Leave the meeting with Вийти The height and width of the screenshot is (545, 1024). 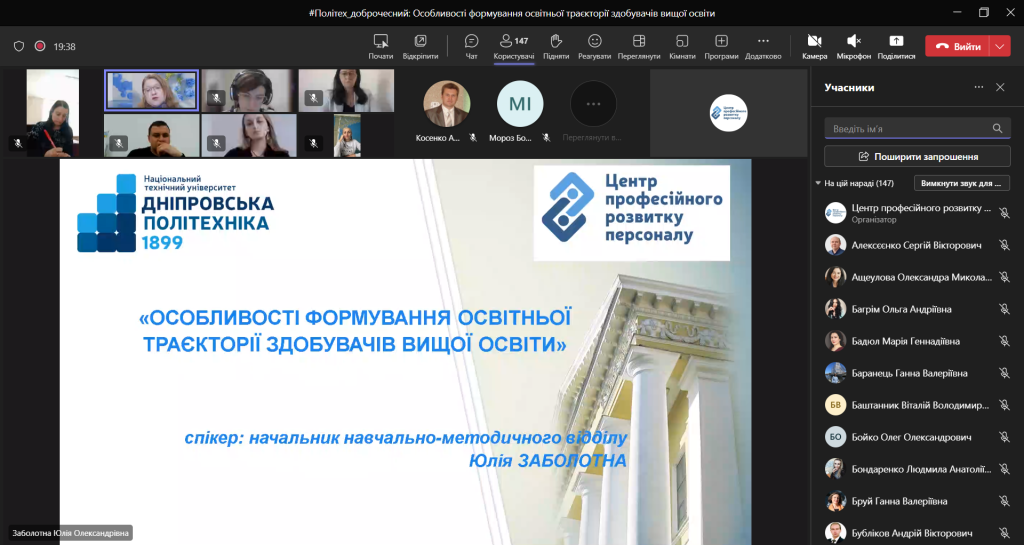click(x=958, y=46)
